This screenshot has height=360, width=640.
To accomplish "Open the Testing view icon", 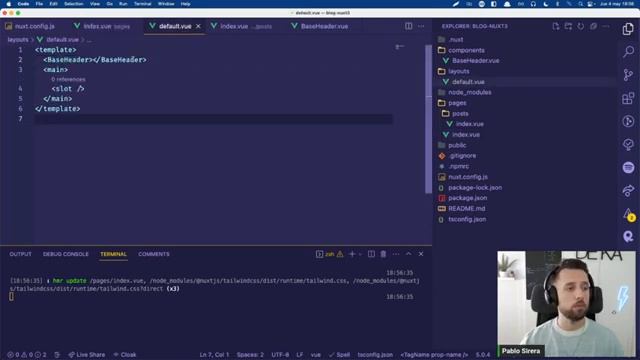I will pos(628,144).
